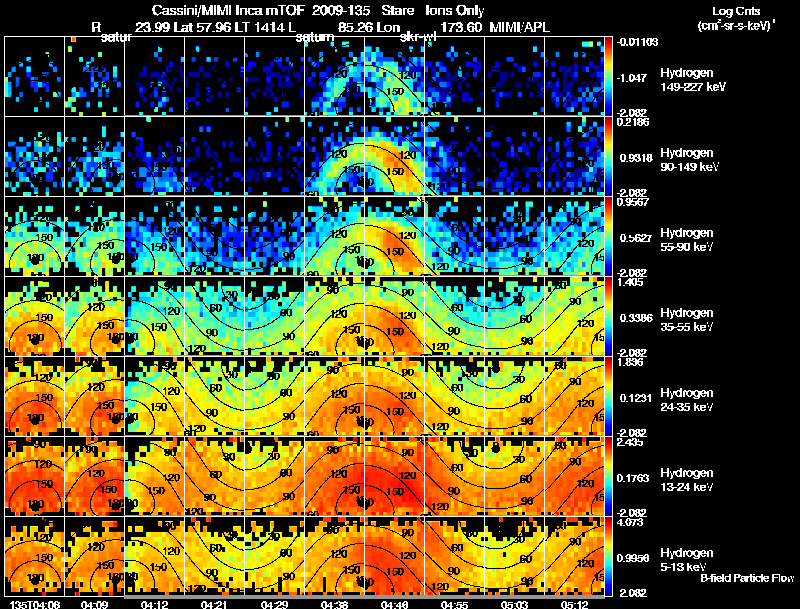Screen dimensions: 800x609
Task: Select the 149-227 keV panel at 04:46
Action: (394, 77)
